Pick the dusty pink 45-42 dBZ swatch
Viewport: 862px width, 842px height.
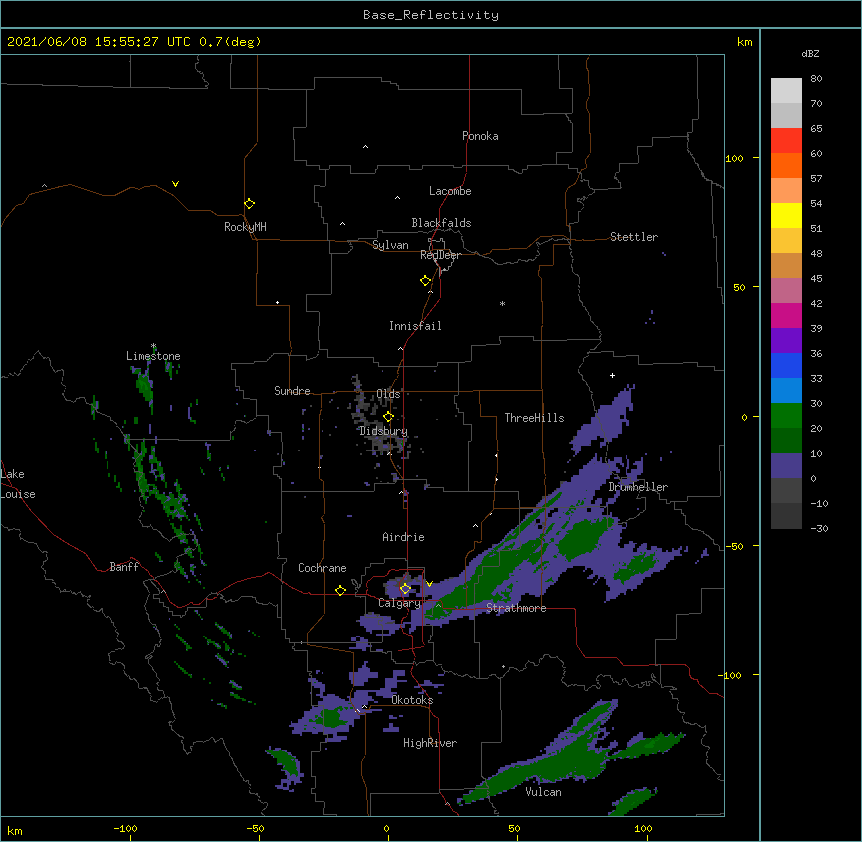coord(786,291)
